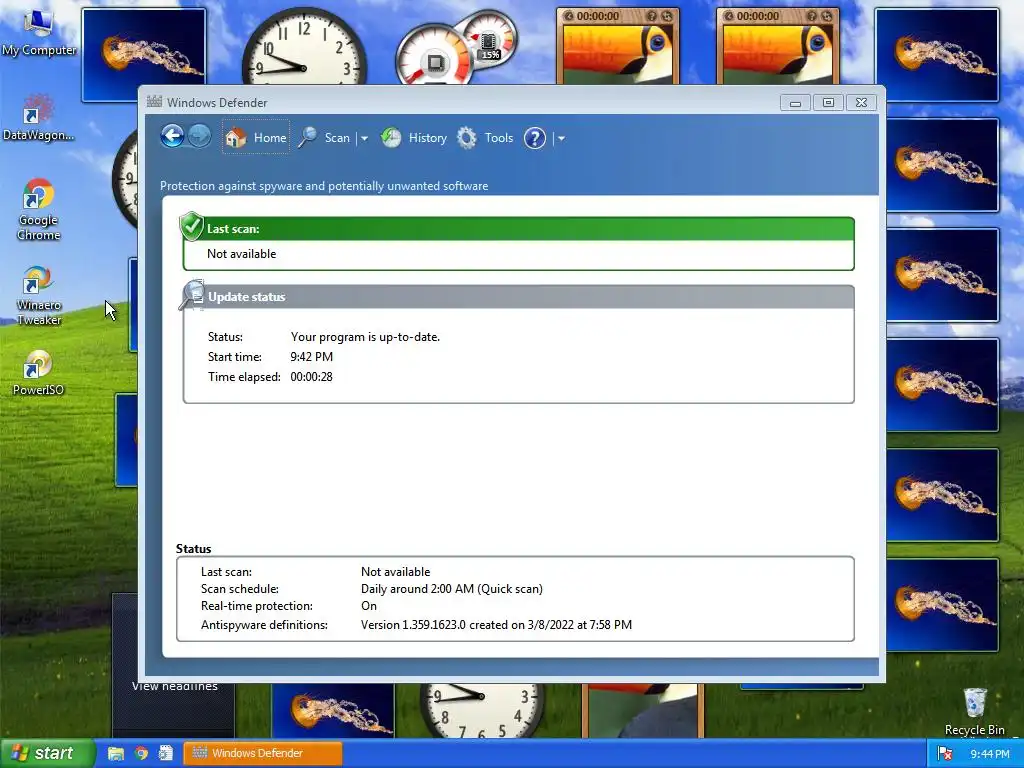Open the Winaero Tweaker shortcut
The height and width of the screenshot is (768, 1024).
point(39,296)
